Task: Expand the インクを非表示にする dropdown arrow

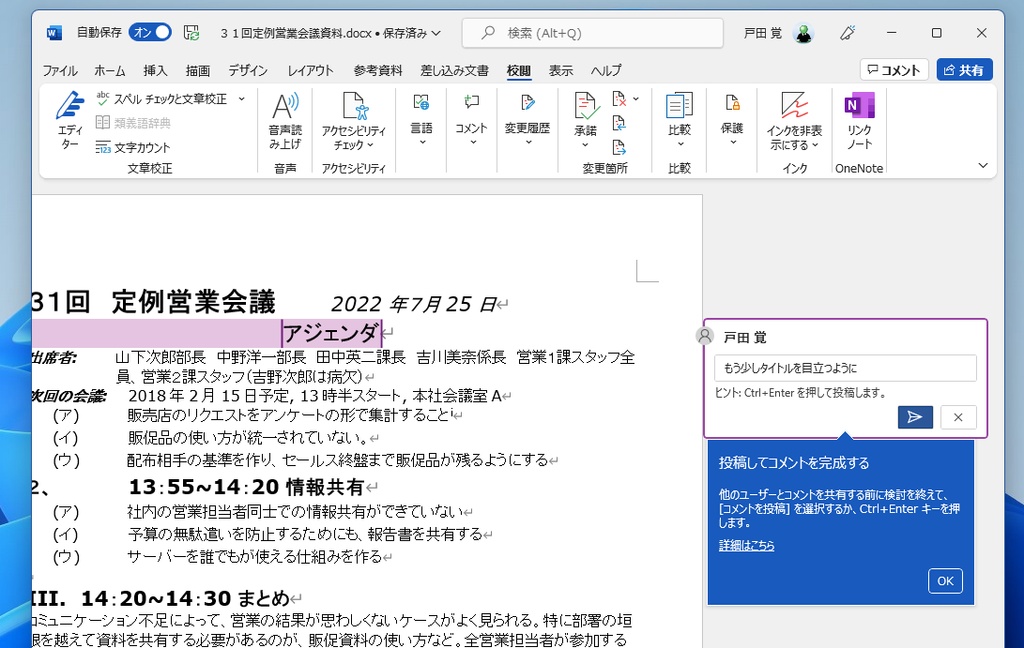Action: pyautogui.click(x=815, y=145)
